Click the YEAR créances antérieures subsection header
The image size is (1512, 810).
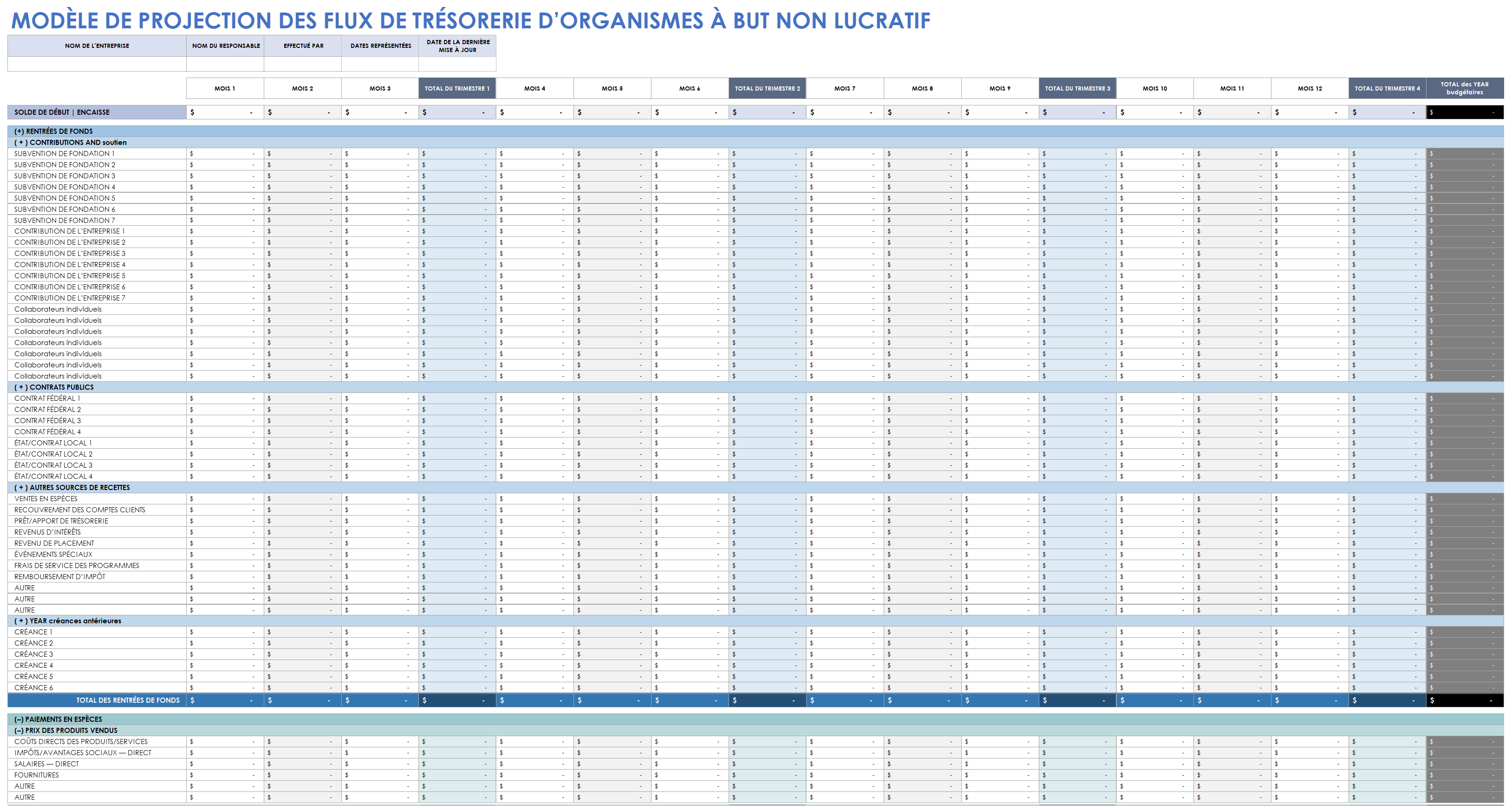[756, 621]
